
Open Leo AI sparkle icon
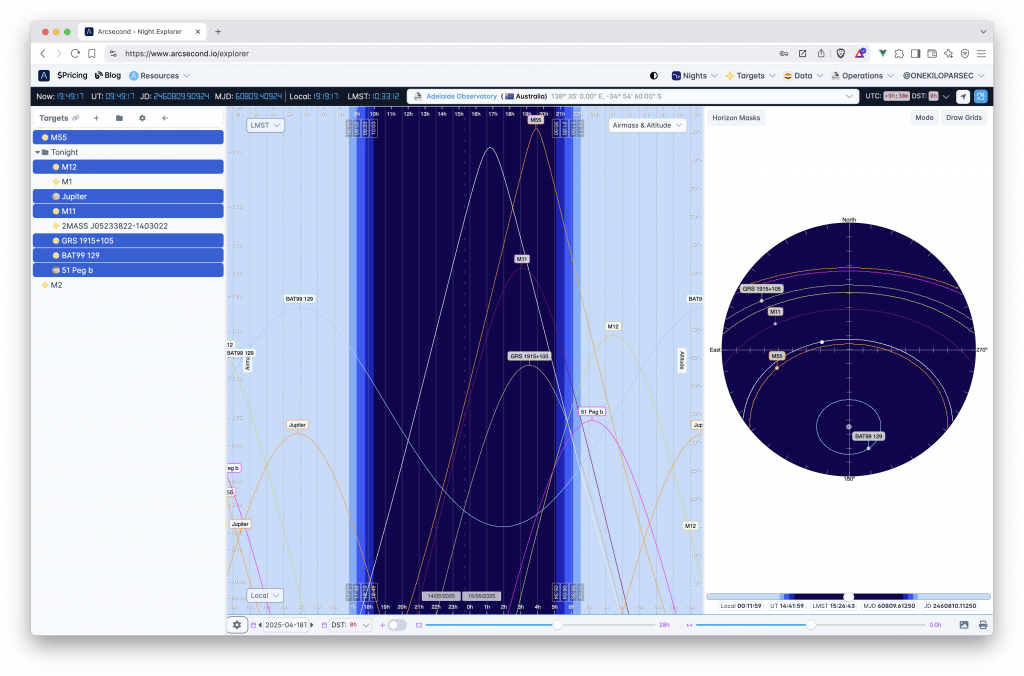coord(948,54)
